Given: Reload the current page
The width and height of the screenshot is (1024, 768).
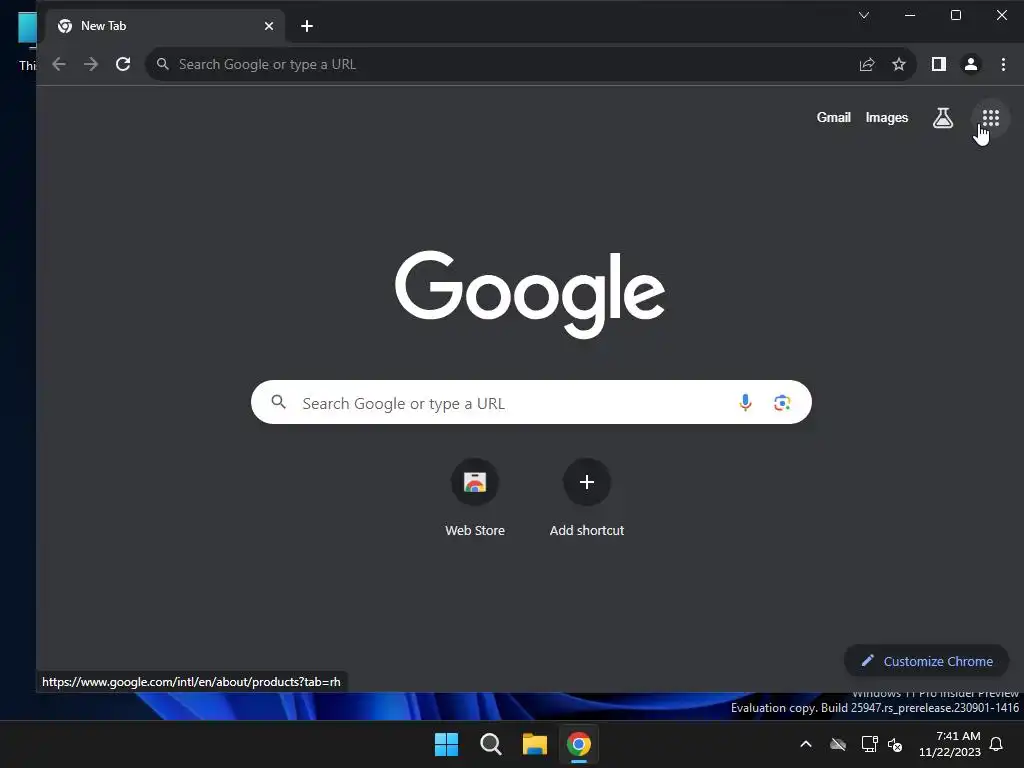Looking at the screenshot, I should pos(123,64).
